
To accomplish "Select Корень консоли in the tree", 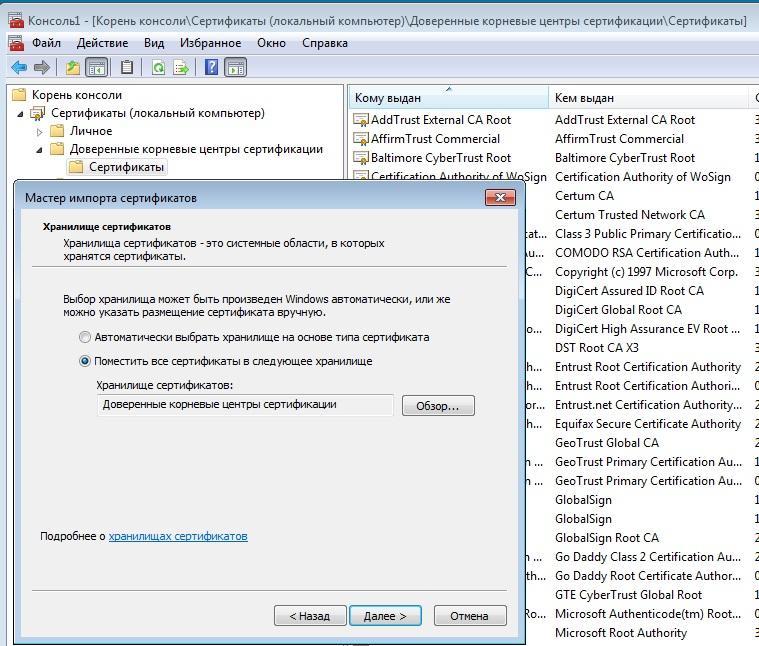I will 76,95.
